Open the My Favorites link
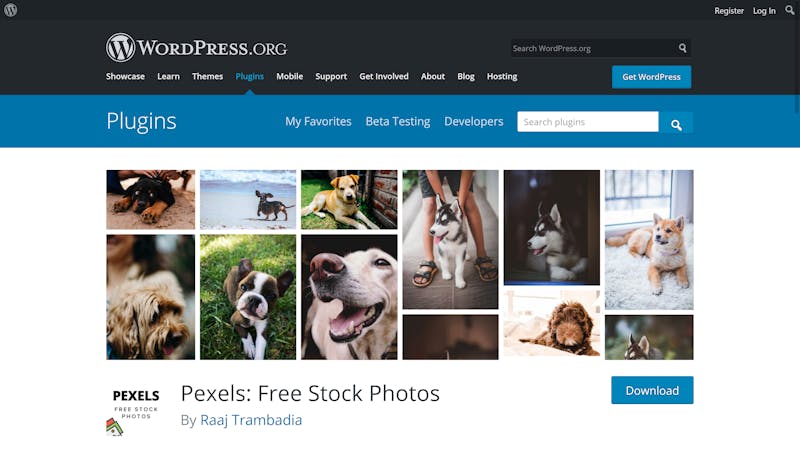Image resolution: width=800 pixels, height=450 pixels. 318,121
